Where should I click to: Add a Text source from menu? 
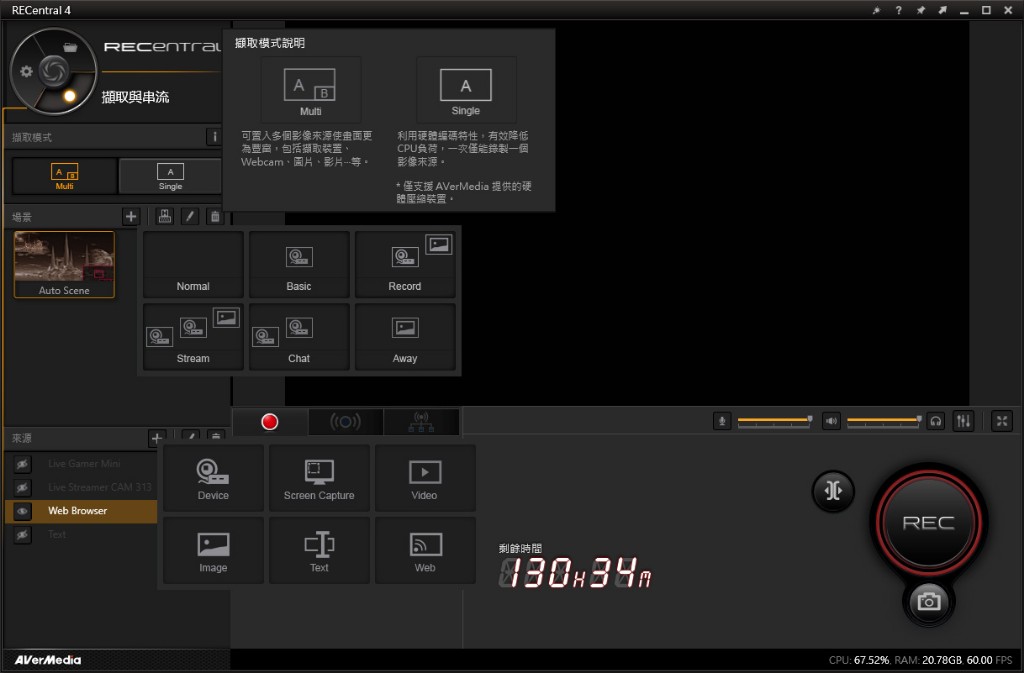319,550
